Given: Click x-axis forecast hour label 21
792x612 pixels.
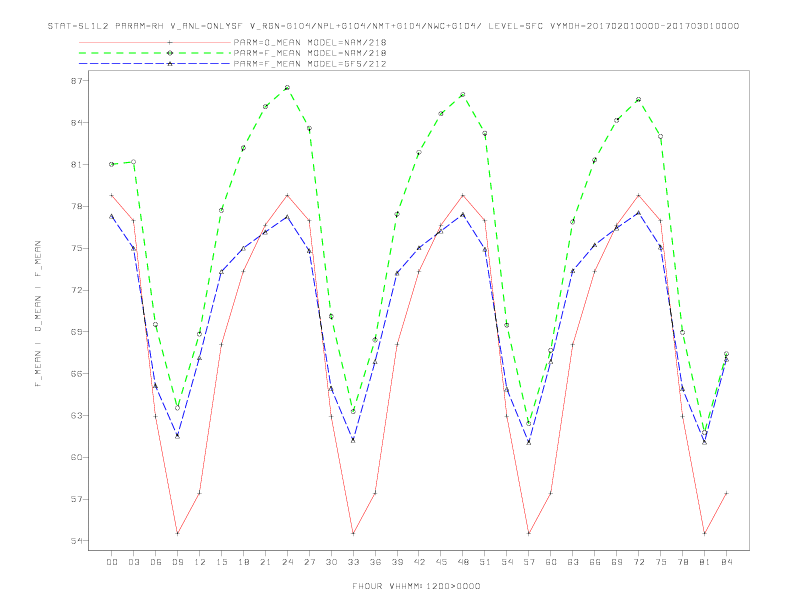Looking at the screenshot, I should click(x=265, y=562).
